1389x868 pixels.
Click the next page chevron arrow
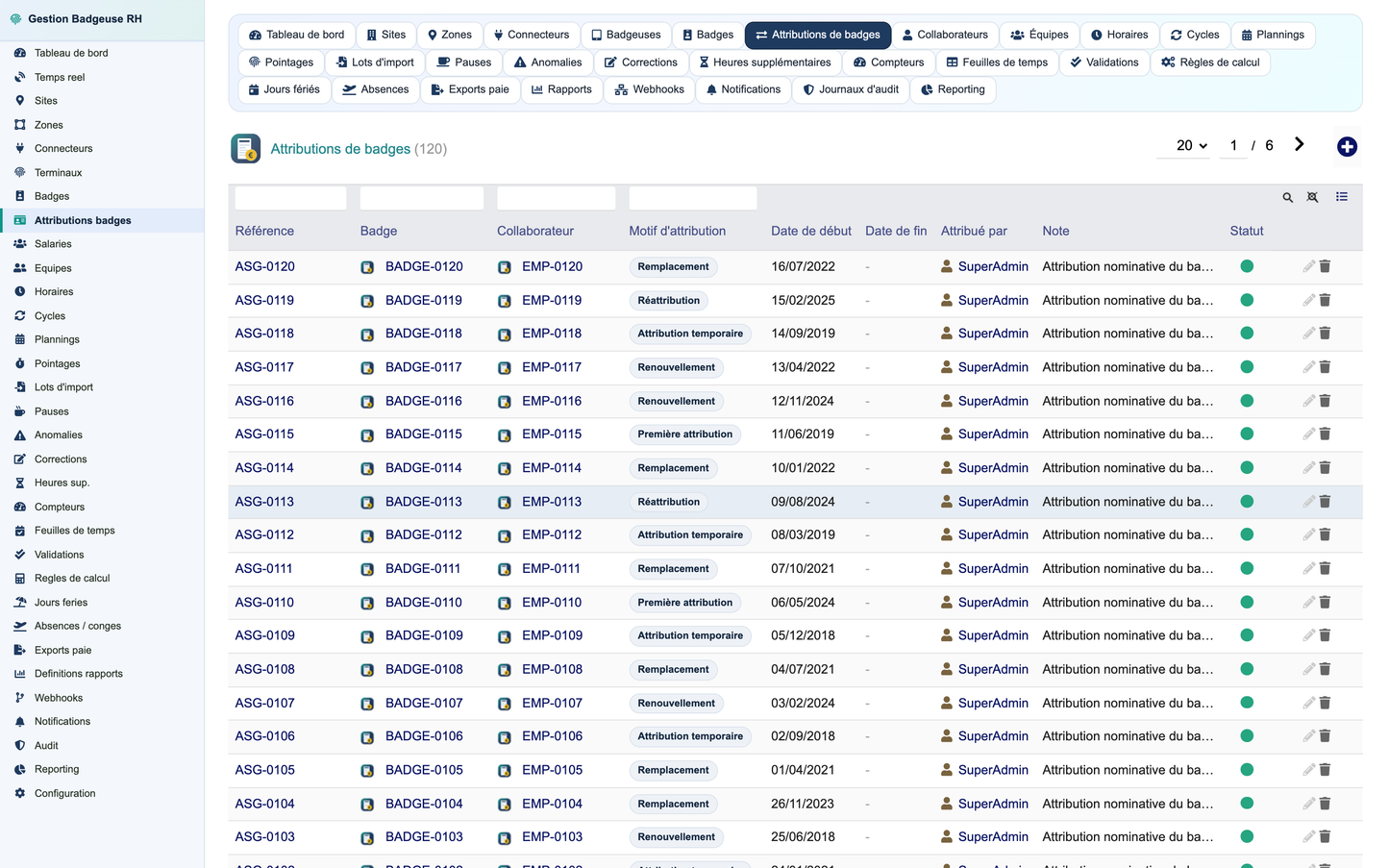1300,144
